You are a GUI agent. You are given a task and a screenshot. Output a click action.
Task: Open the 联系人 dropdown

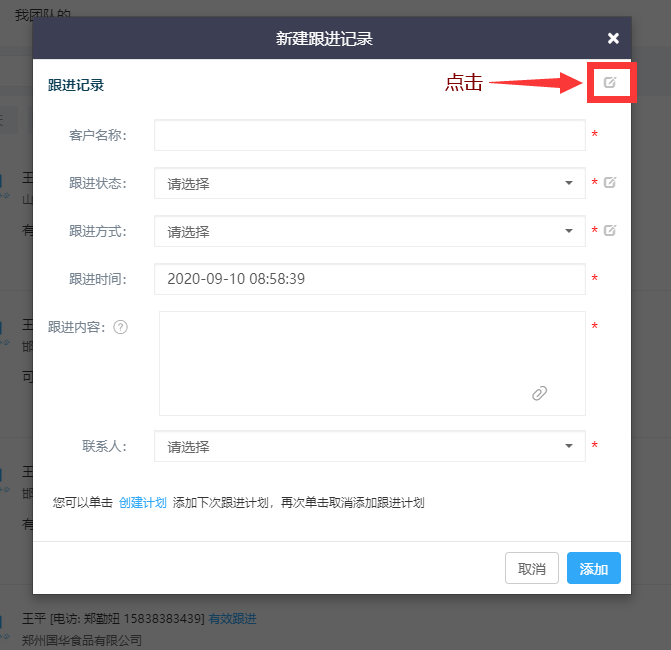[x=370, y=446]
